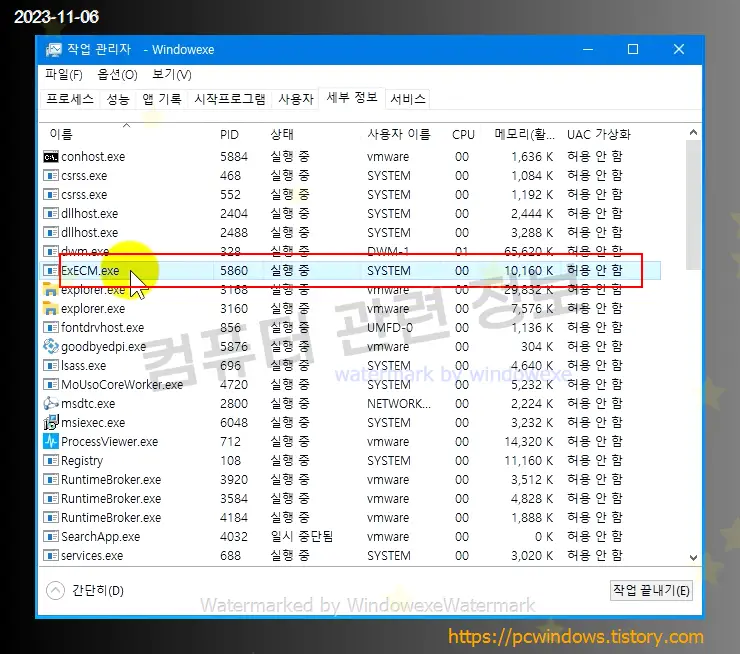Click the MoUsoCoreWorker.exe process icon
Image resolution: width=740 pixels, height=654 pixels.
(50, 385)
